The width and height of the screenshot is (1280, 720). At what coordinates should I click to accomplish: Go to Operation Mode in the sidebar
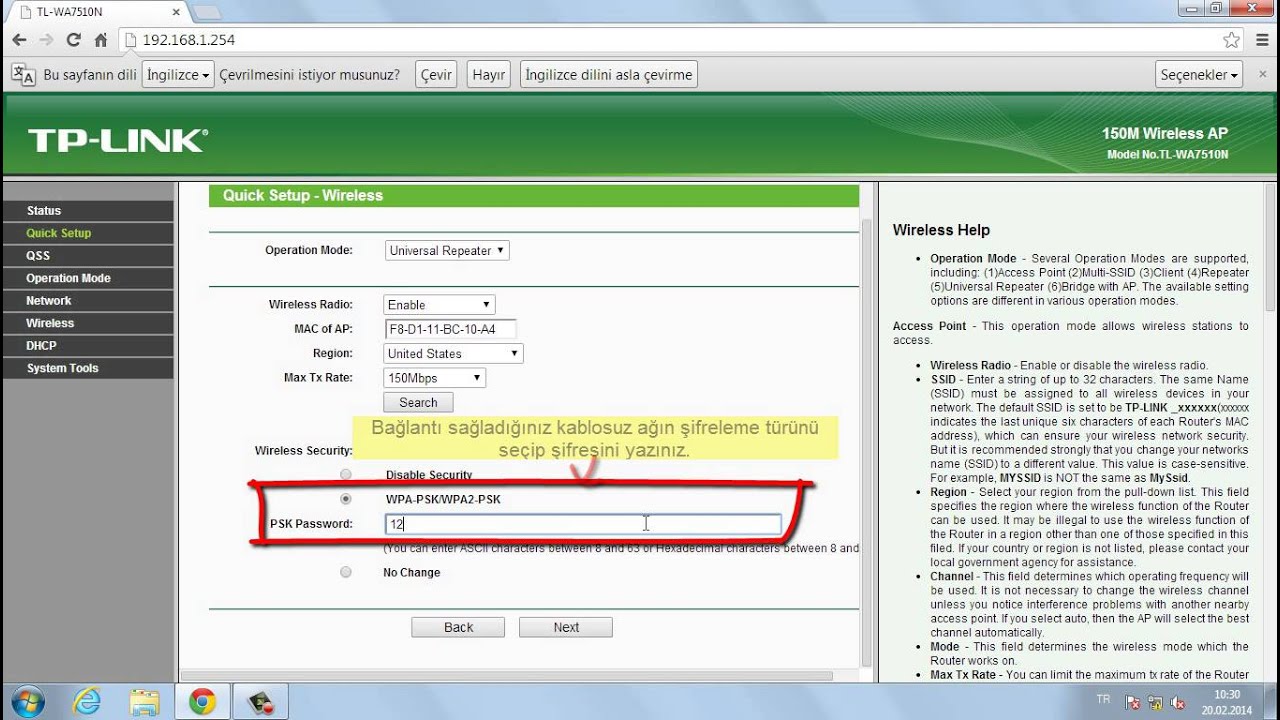[87, 278]
